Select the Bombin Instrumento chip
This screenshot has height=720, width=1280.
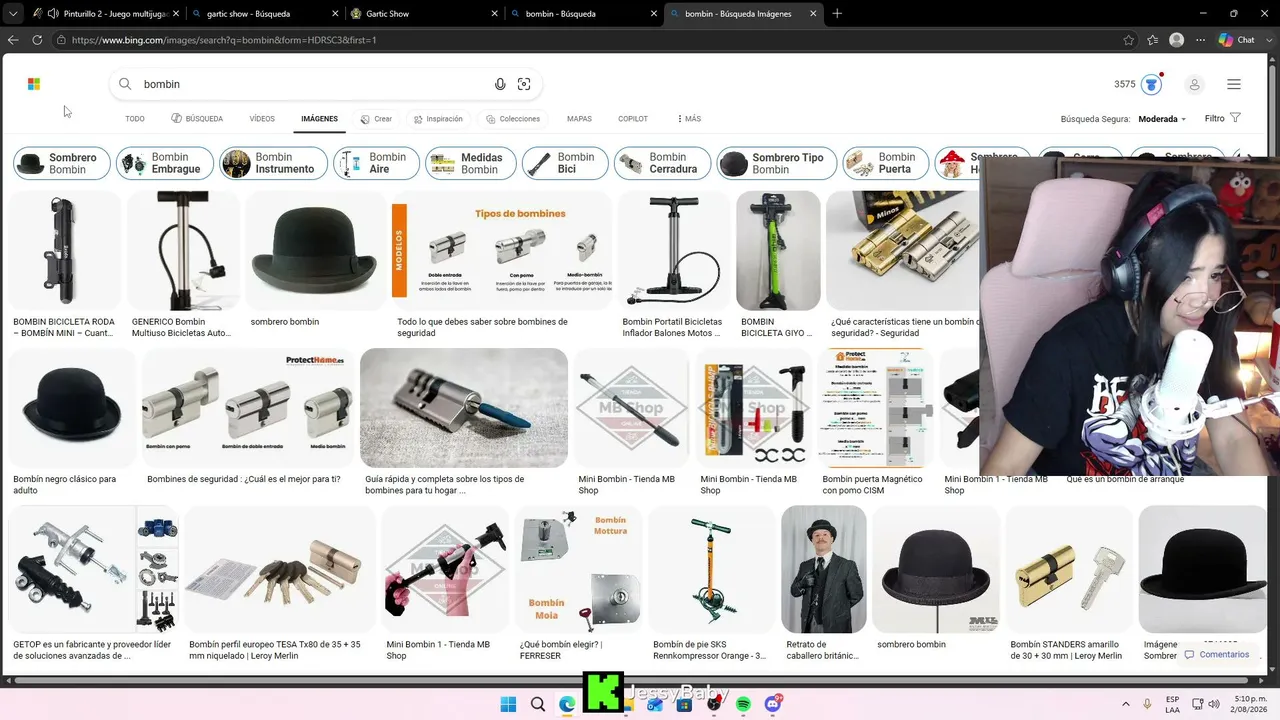pyautogui.click(x=274, y=163)
